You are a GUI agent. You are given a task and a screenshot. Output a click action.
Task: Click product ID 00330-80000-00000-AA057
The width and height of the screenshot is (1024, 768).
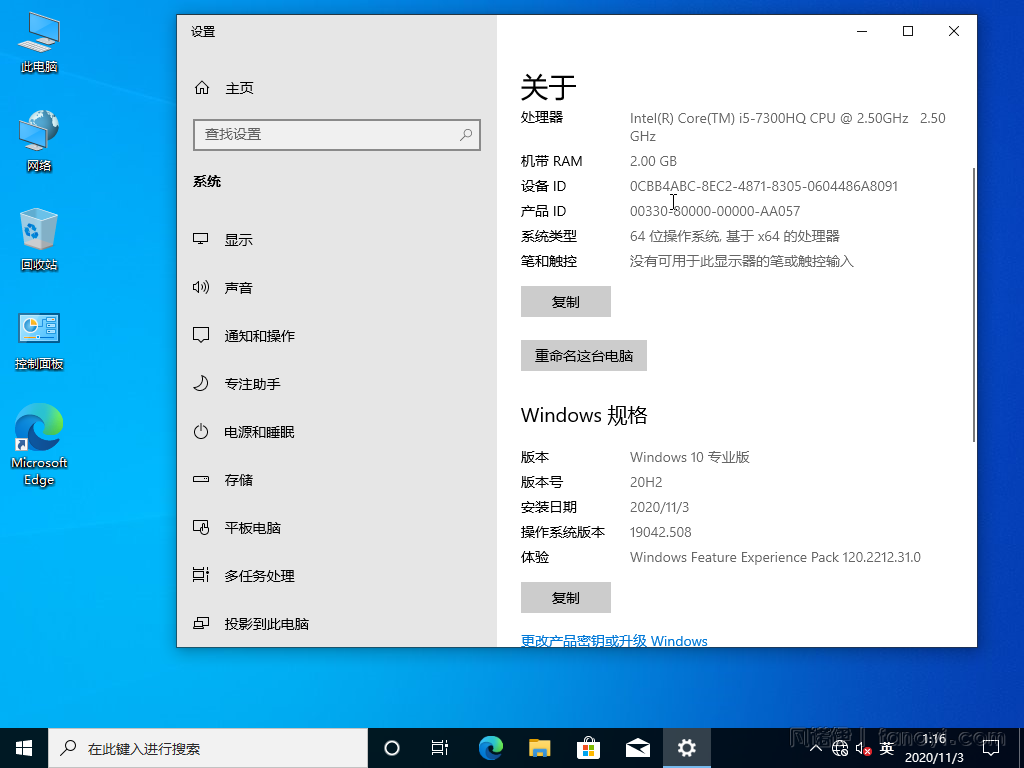click(x=714, y=211)
